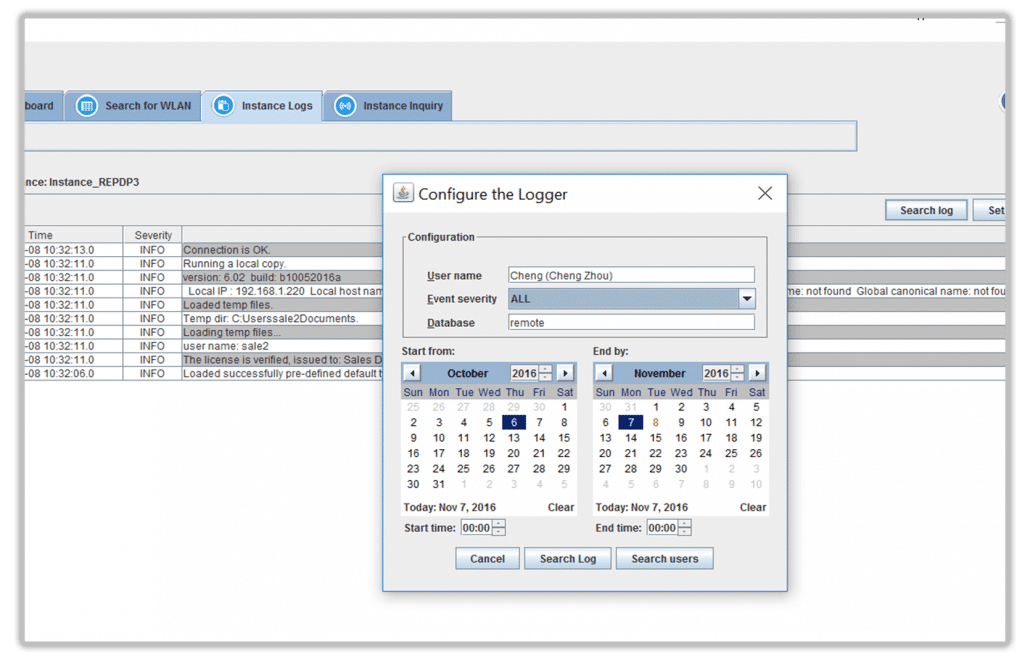Click the Time column header
The image size is (1030, 660).
point(74,235)
